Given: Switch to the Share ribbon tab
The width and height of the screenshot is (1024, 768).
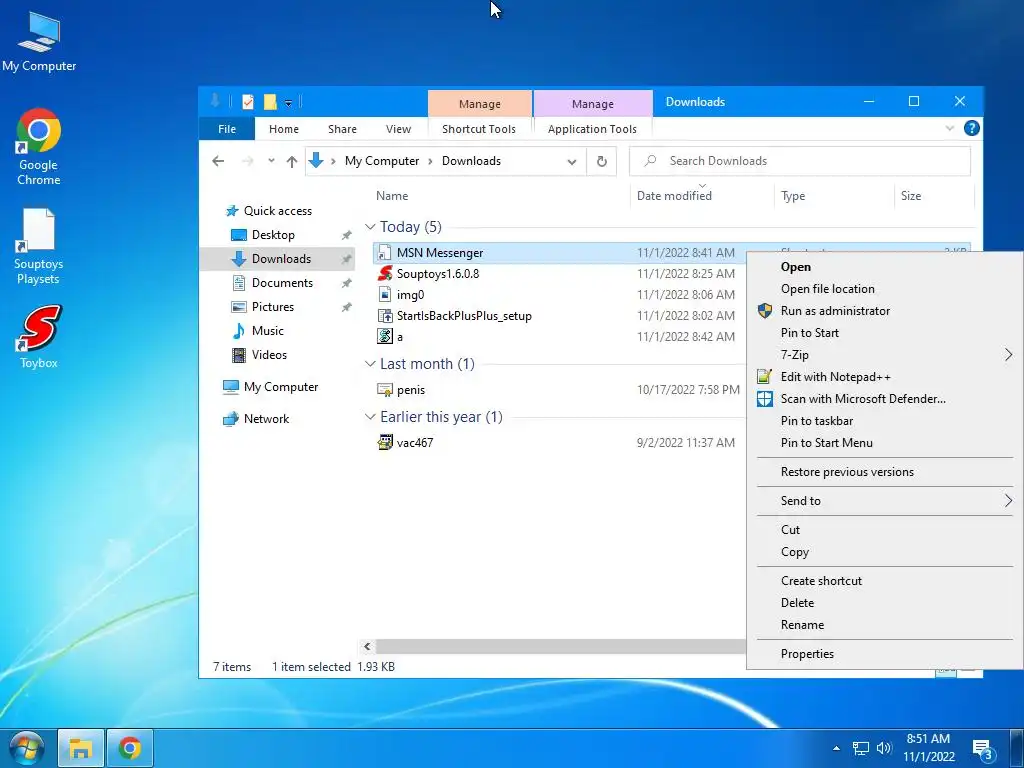Looking at the screenshot, I should 342,129.
